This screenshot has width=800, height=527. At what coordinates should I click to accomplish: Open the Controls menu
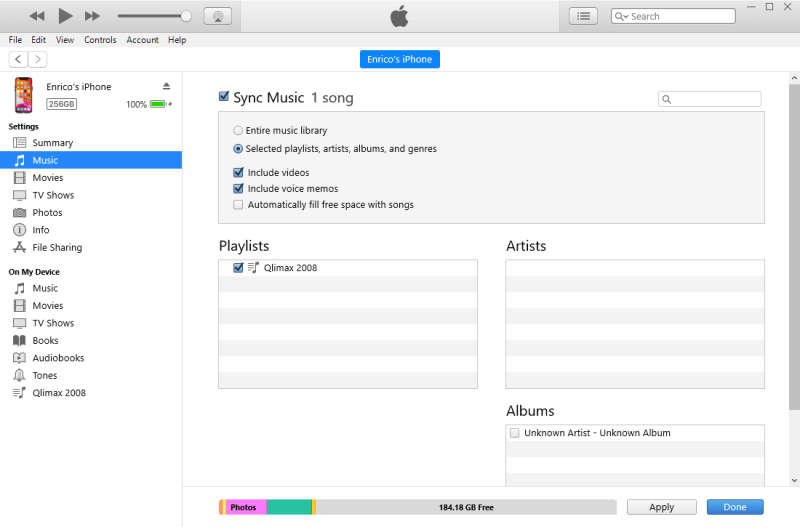[x=100, y=40]
